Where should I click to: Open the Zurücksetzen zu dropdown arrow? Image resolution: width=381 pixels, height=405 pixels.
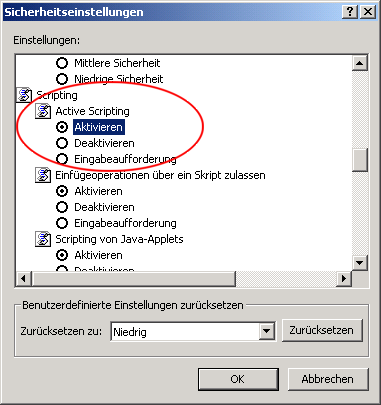(x=266, y=331)
